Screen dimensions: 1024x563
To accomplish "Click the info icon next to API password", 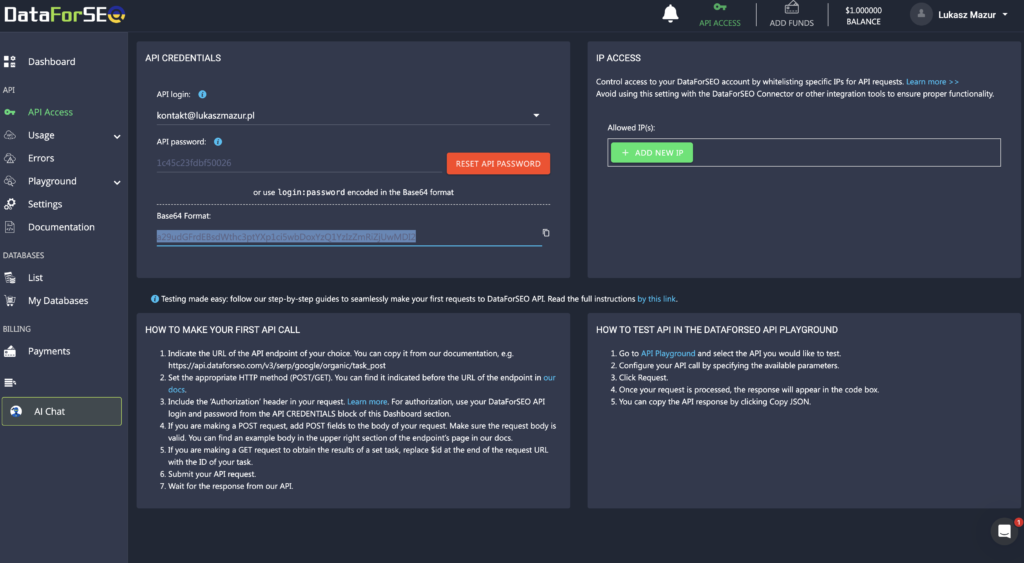I will pos(218,142).
